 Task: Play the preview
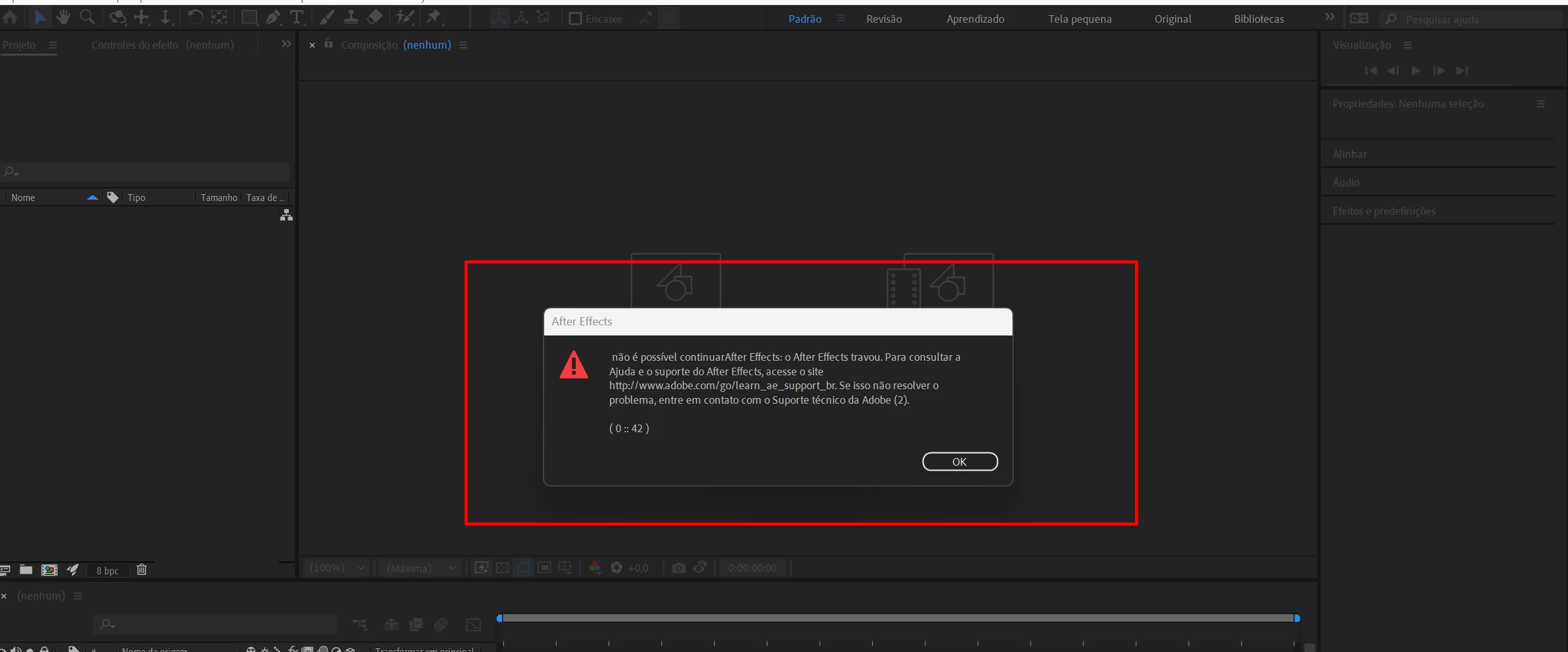point(1416,71)
